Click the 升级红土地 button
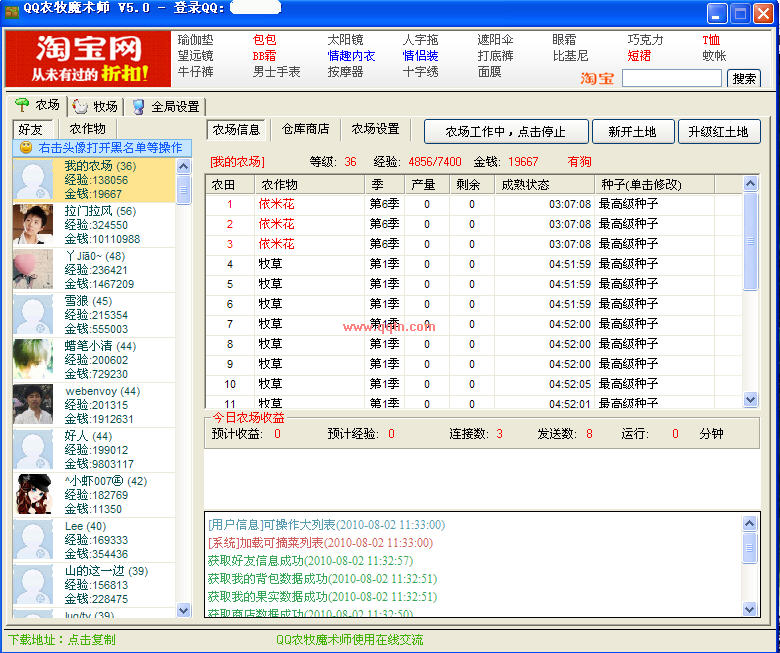 pyautogui.click(x=719, y=132)
